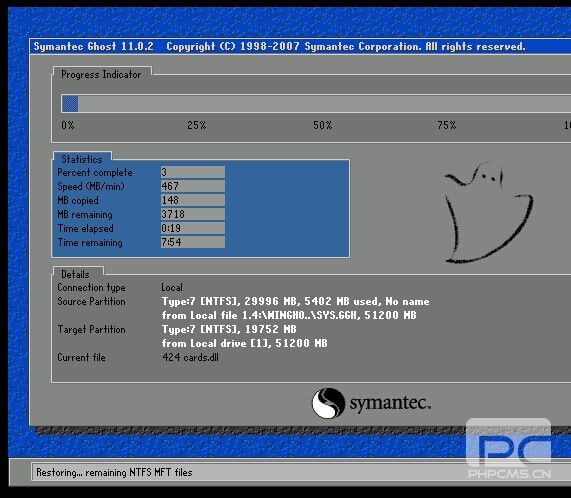Click 'Symantec Ghost 11.0.2' title text
Image resolution: width=571 pixels, height=498 pixels.
[94, 47]
